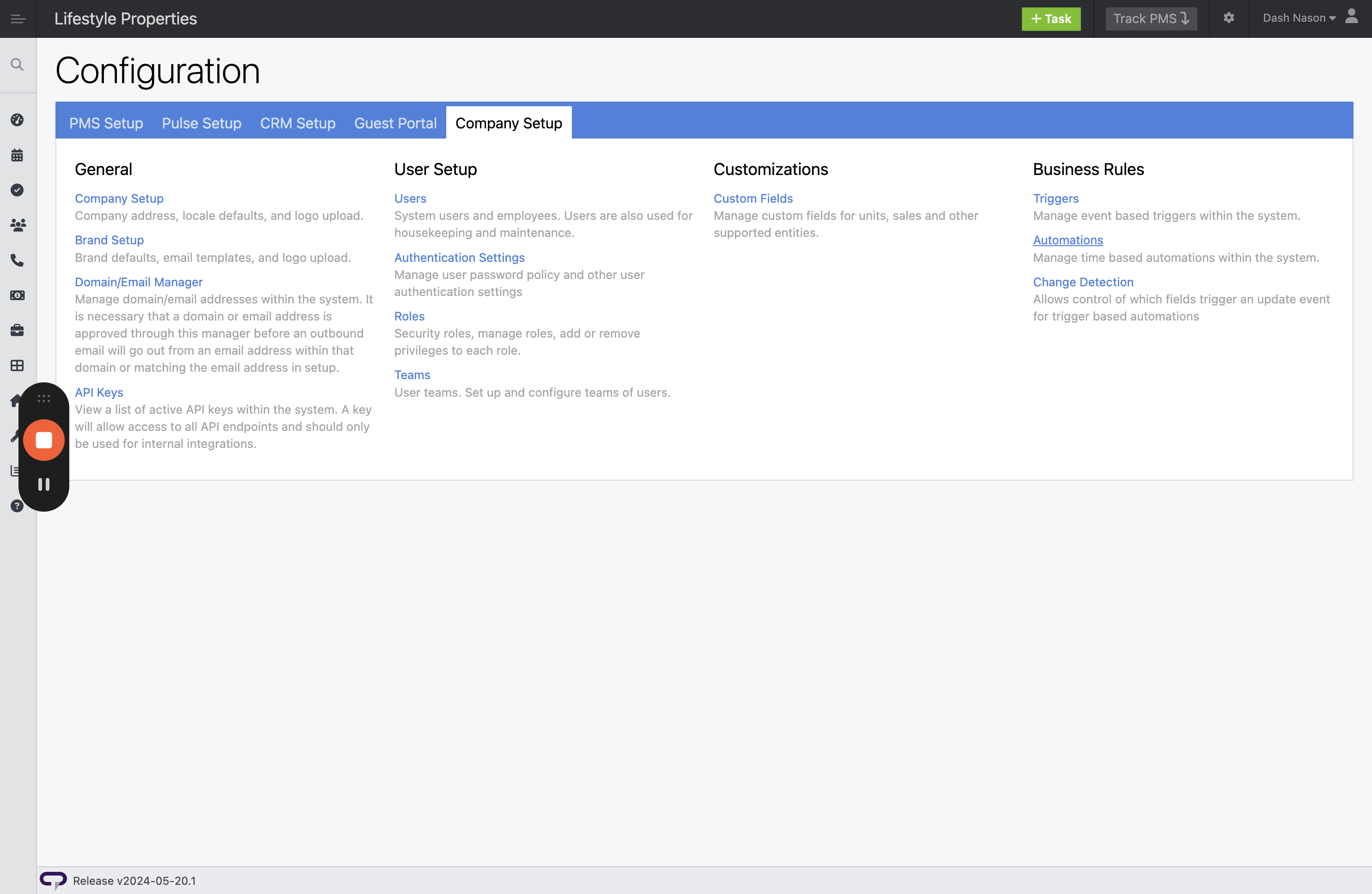Click the Business Rules section heading

click(x=1088, y=169)
